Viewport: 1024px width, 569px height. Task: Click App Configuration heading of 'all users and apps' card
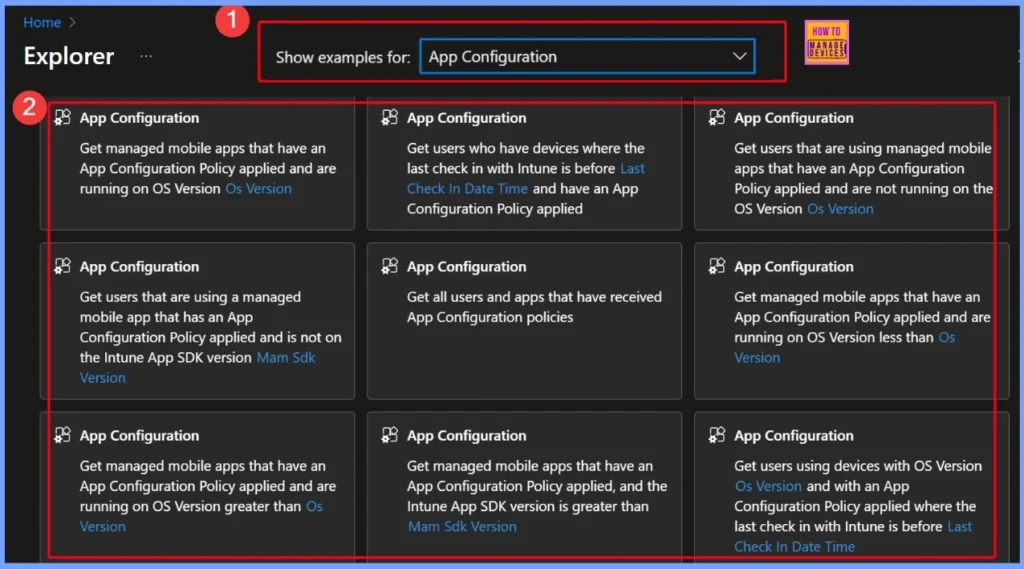(466, 267)
